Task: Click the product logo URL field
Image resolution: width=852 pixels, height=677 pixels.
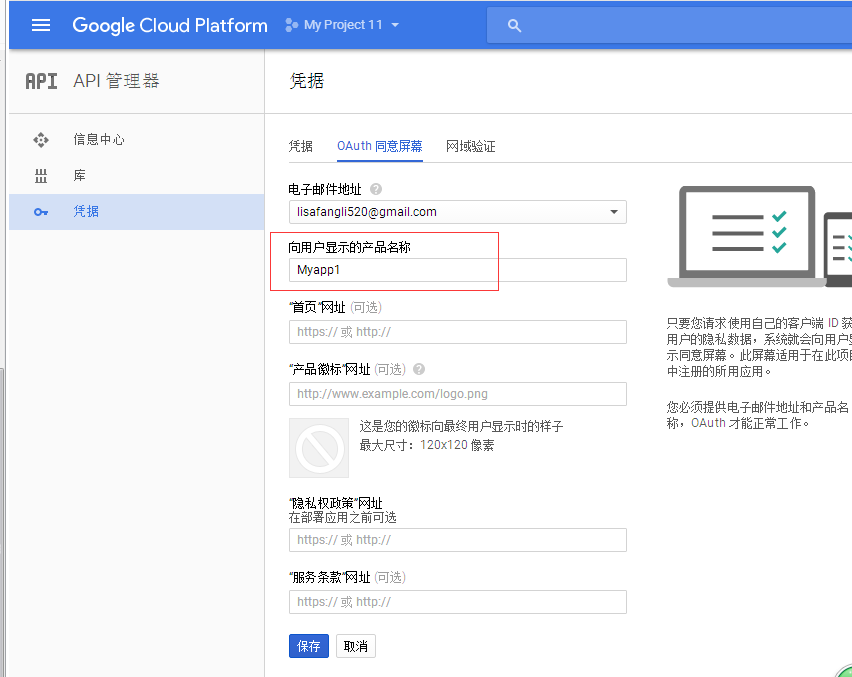Action: click(x=458, y=394)
